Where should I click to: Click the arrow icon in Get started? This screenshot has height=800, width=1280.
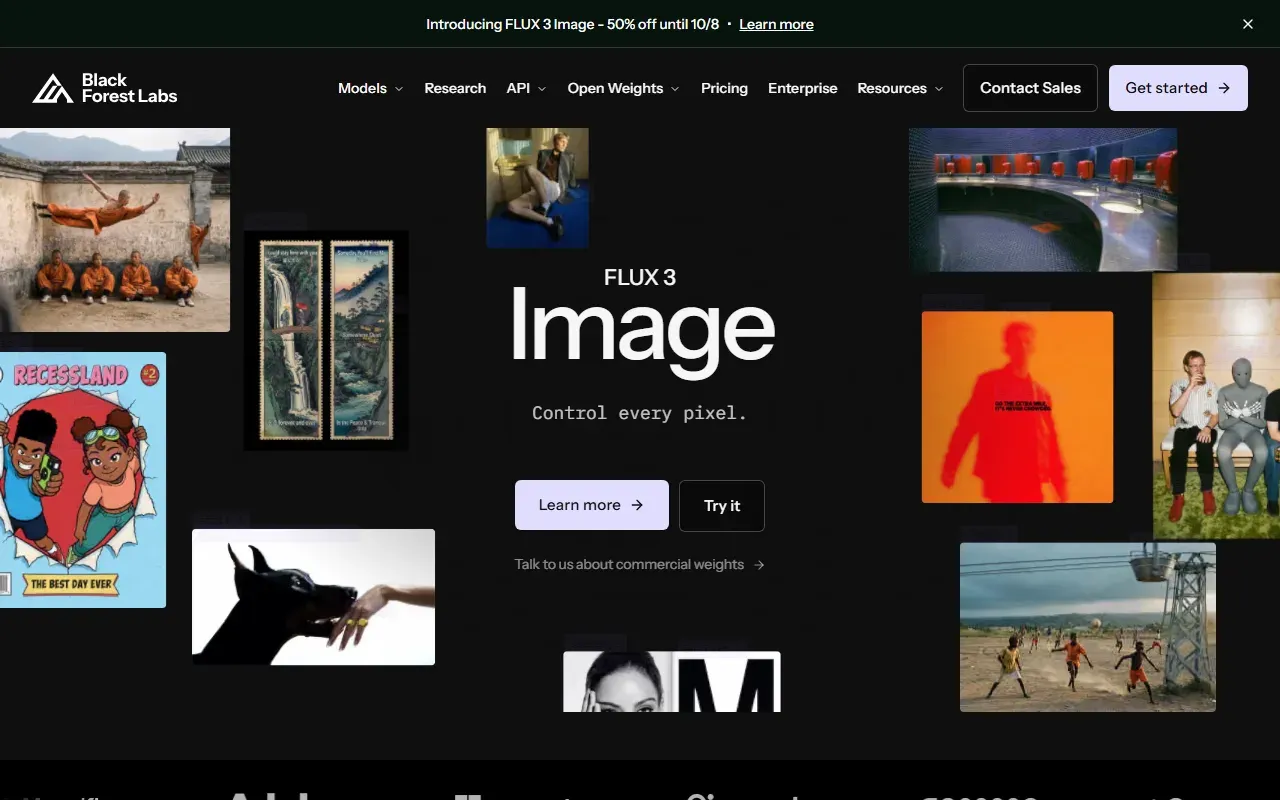[1224, 88]
